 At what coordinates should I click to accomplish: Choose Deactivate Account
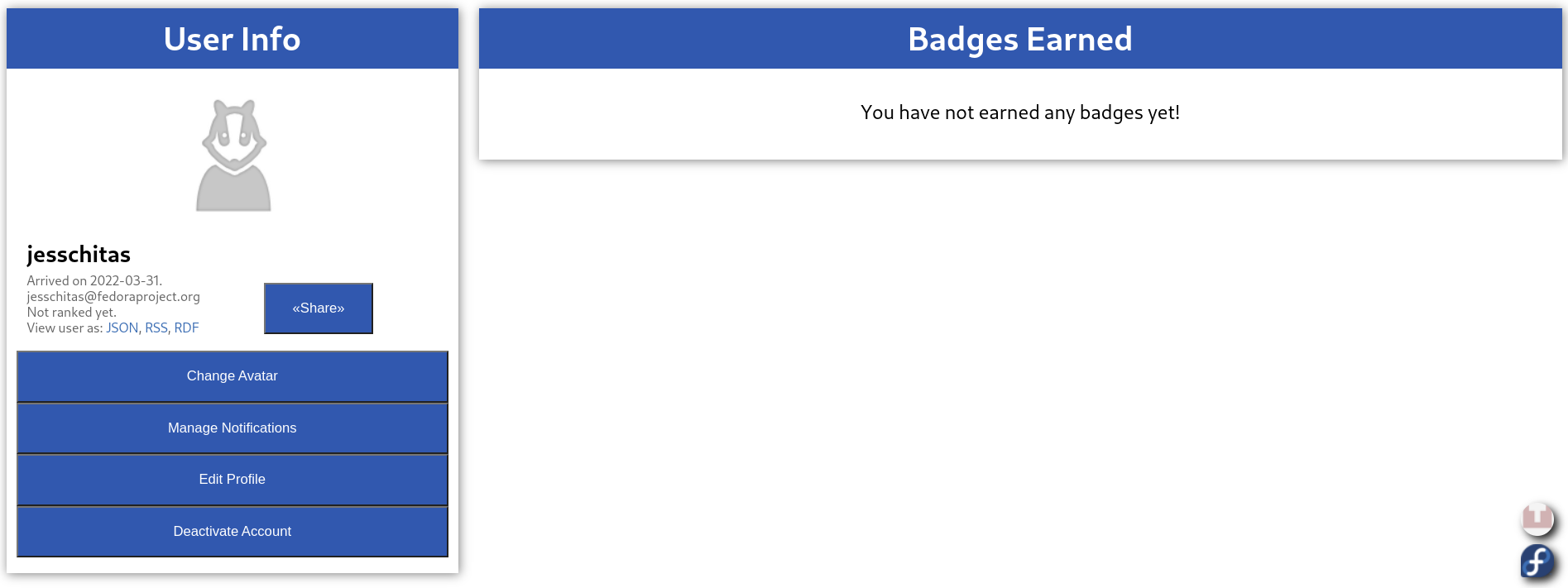233,532
